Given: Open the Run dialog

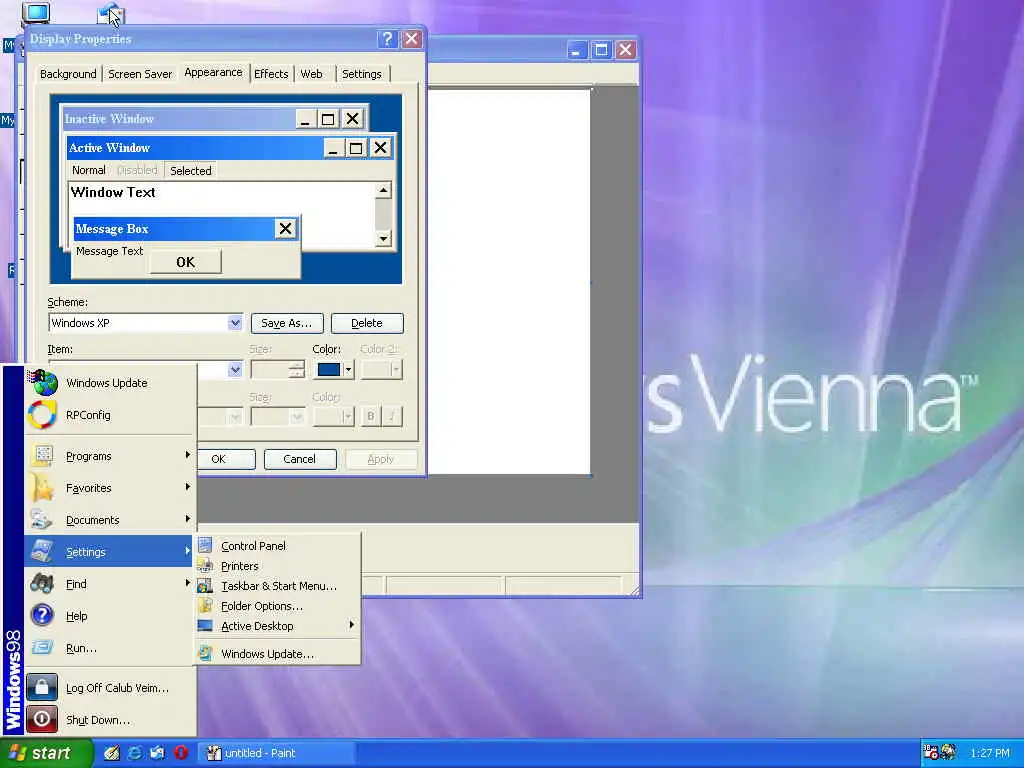Looking at the screenshot, I should pyautogui.click(x=110, y=648).
